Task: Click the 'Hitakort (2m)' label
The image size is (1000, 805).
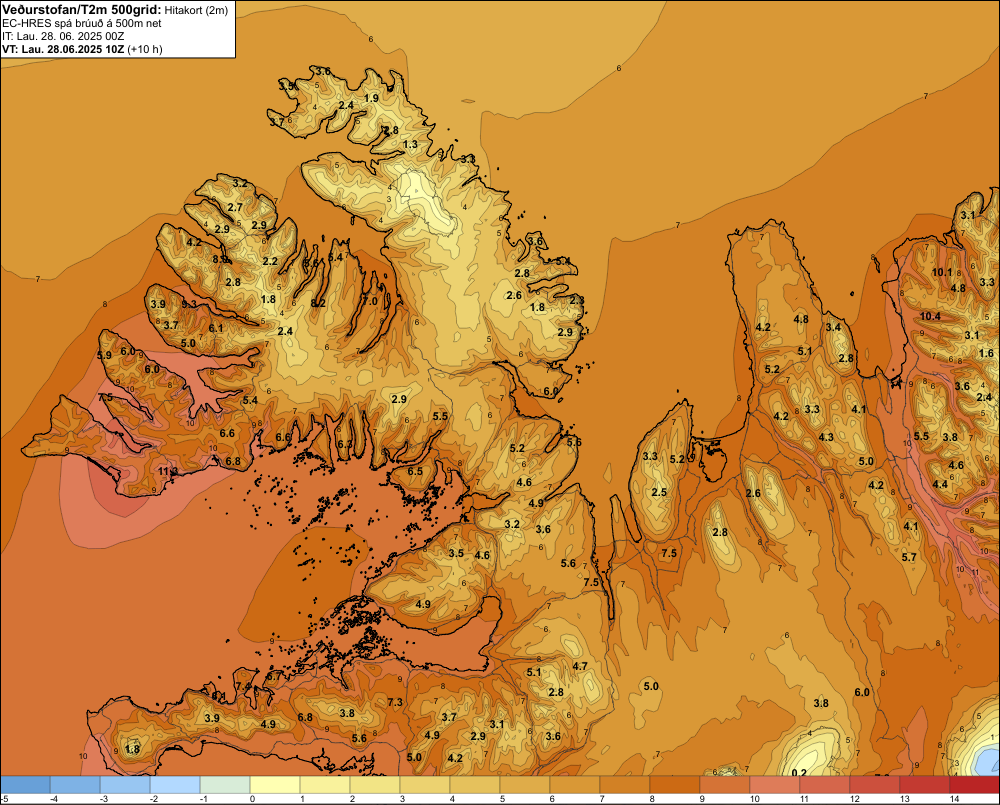Action: coord(196,10)
